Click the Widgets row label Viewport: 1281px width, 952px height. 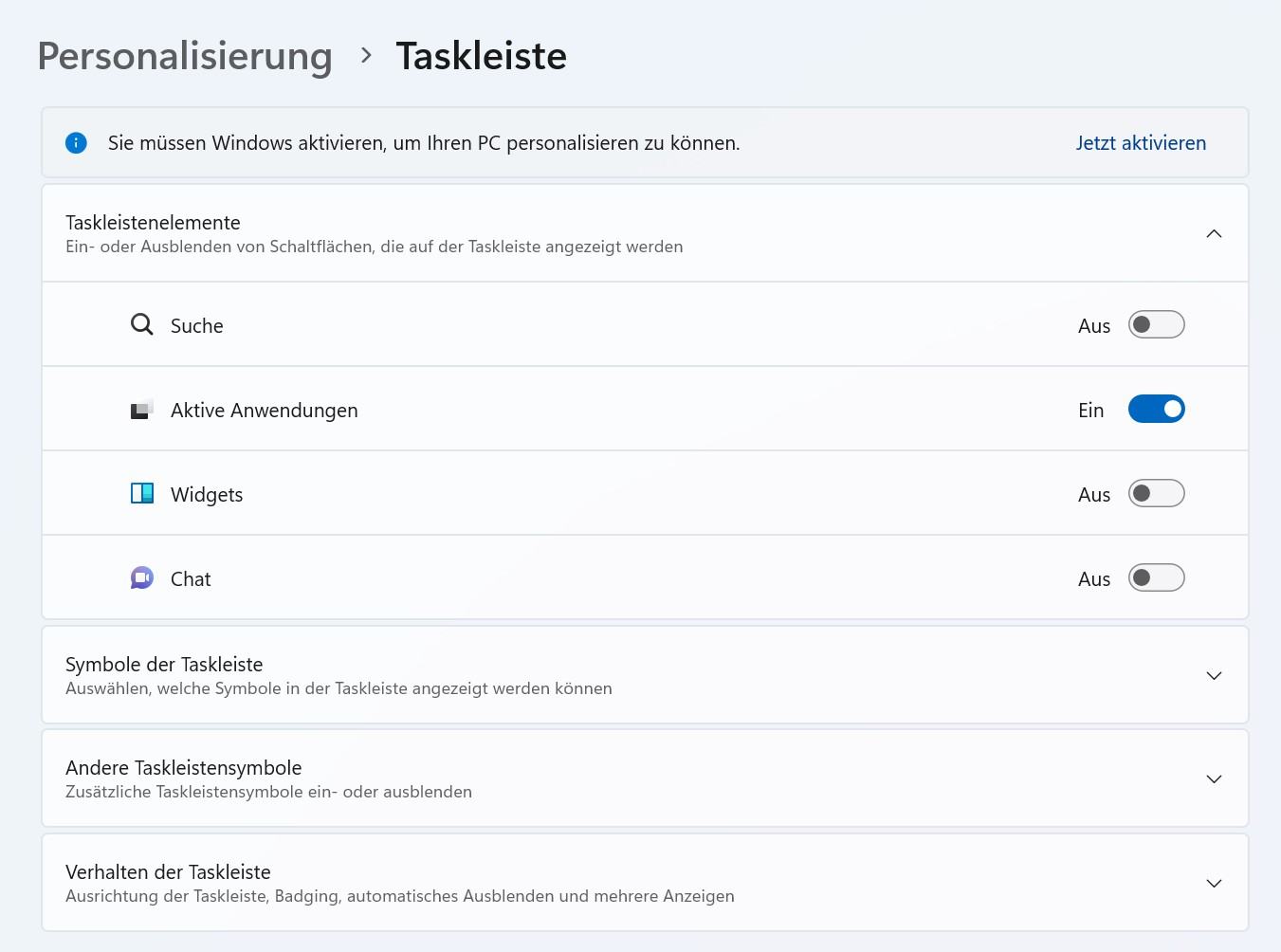coord(207,495)
